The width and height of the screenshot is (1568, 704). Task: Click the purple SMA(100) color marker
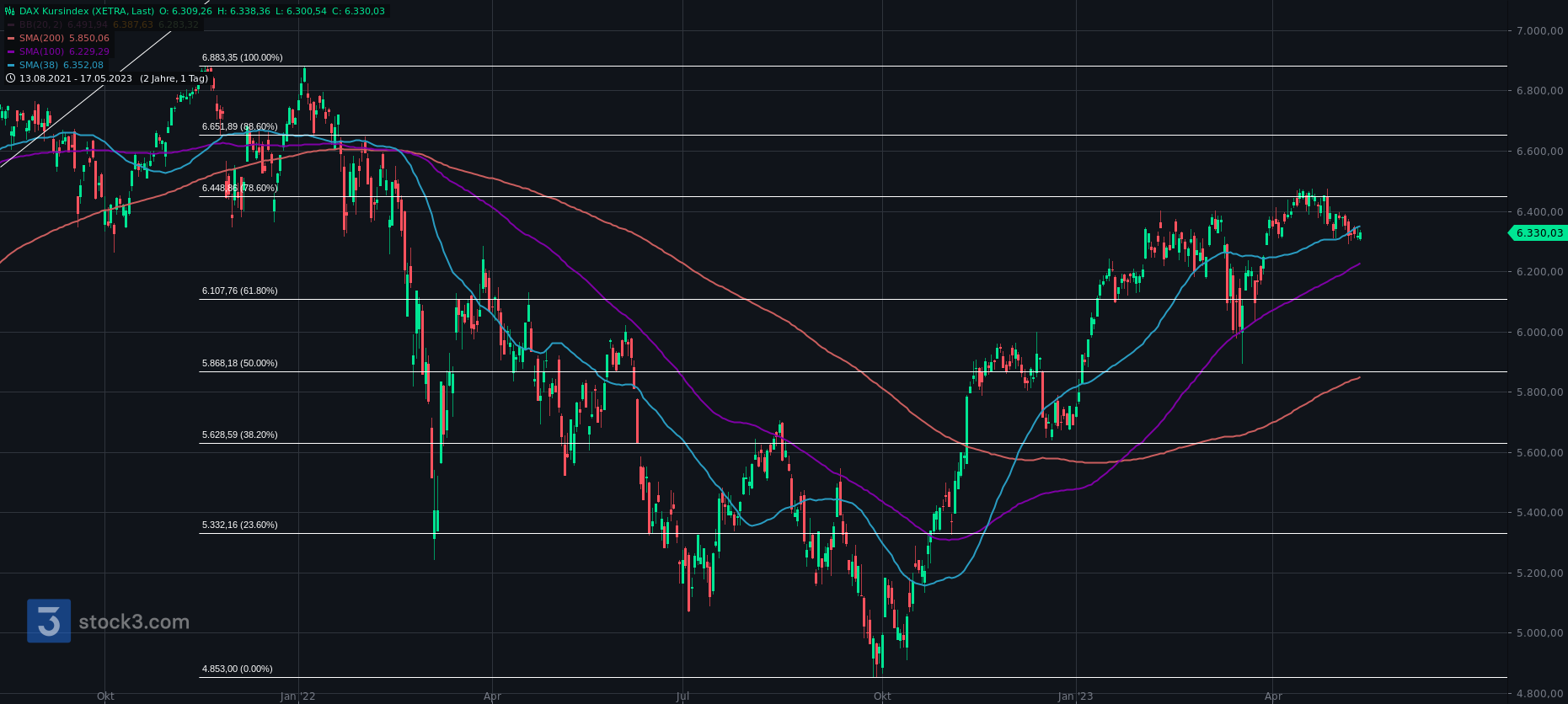[11, 51]
